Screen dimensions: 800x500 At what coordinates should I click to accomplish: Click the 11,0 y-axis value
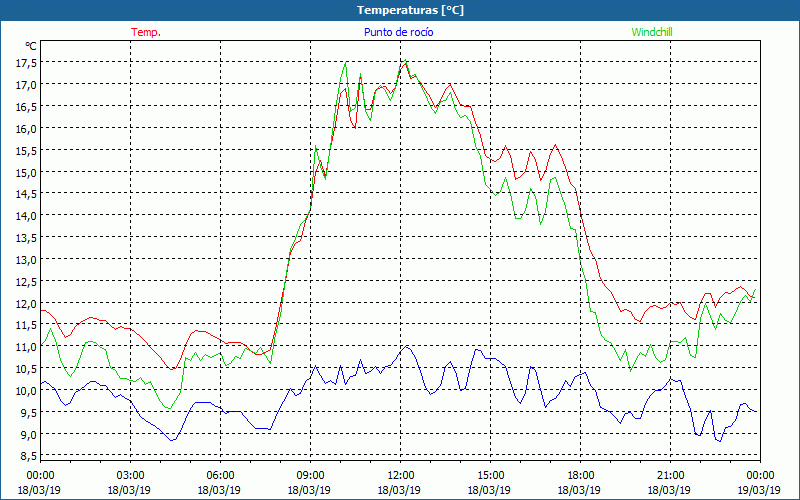pos(27,347)
